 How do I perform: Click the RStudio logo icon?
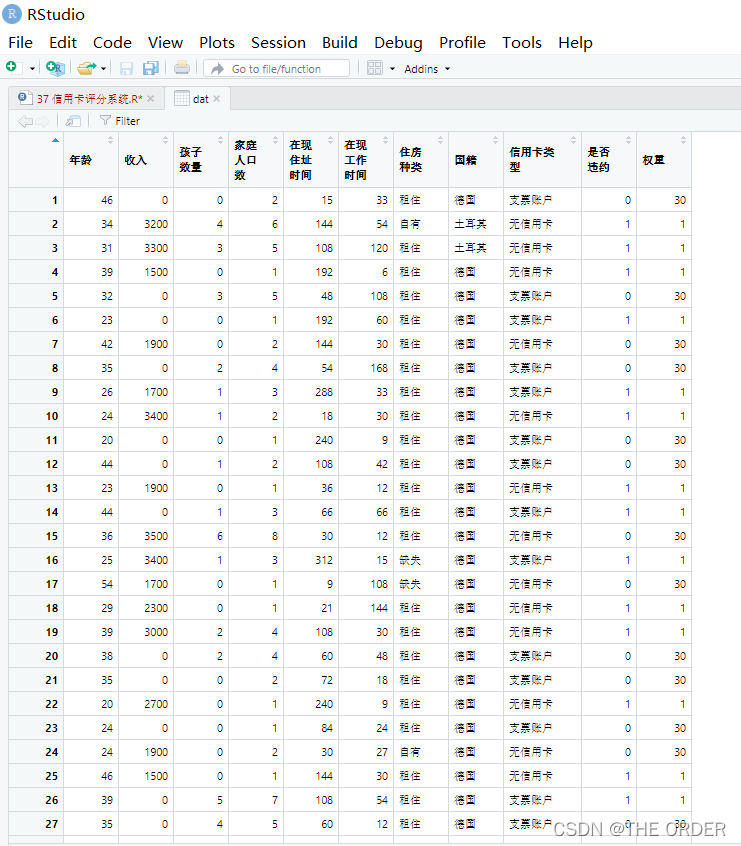12,14
